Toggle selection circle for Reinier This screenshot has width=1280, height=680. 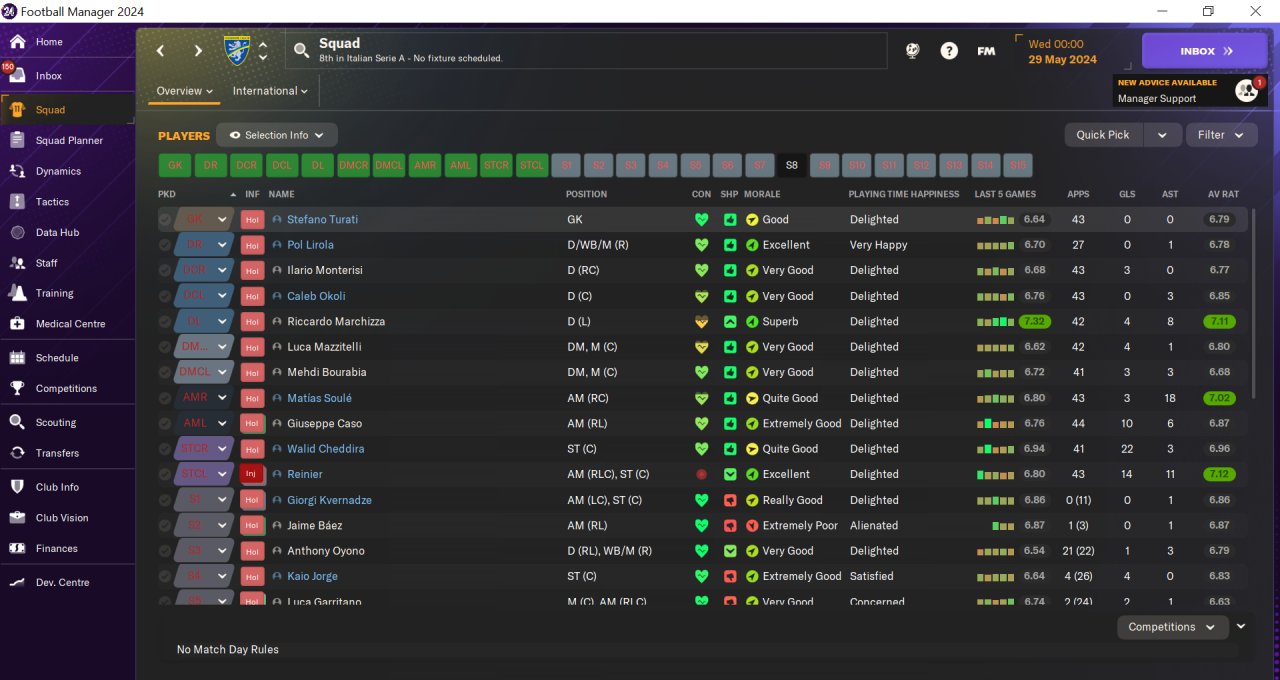tap(165, 475)
